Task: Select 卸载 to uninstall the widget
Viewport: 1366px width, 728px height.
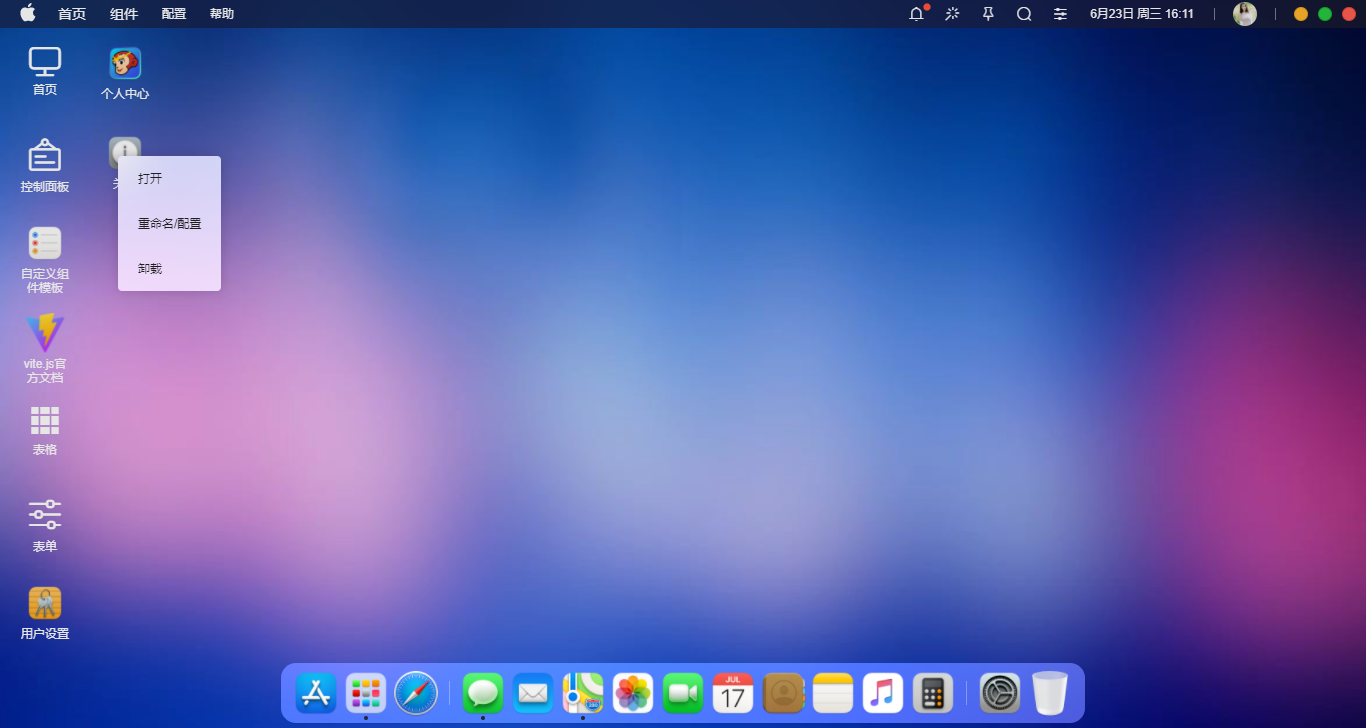Action: tap(148, 268)
